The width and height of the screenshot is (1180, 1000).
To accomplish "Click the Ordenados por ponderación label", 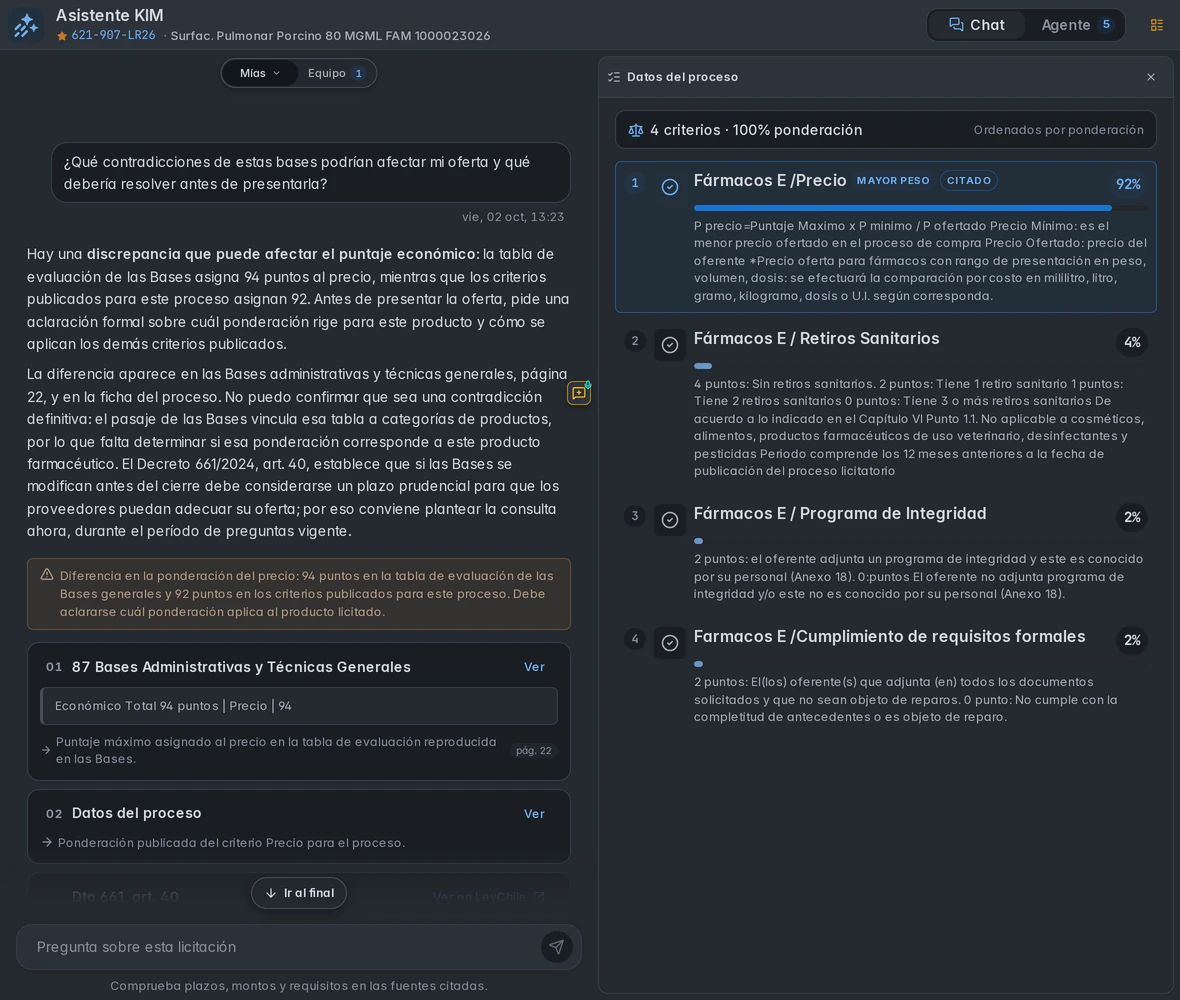I will (1058, 130).
